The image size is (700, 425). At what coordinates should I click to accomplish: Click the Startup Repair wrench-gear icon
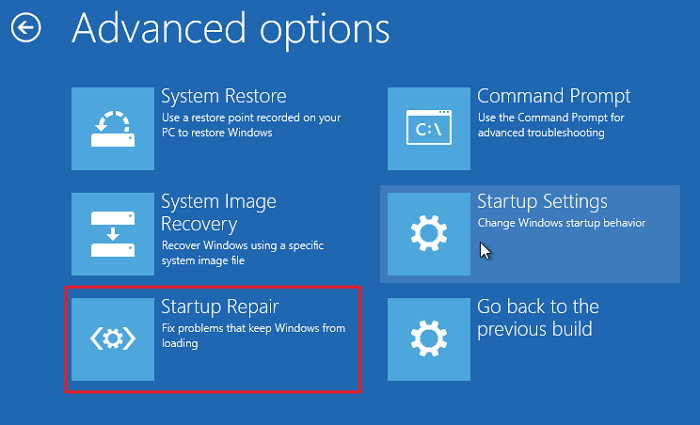(113, 338)
